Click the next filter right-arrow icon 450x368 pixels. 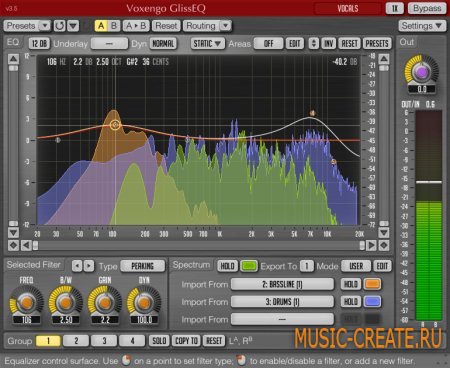[88, 266]
